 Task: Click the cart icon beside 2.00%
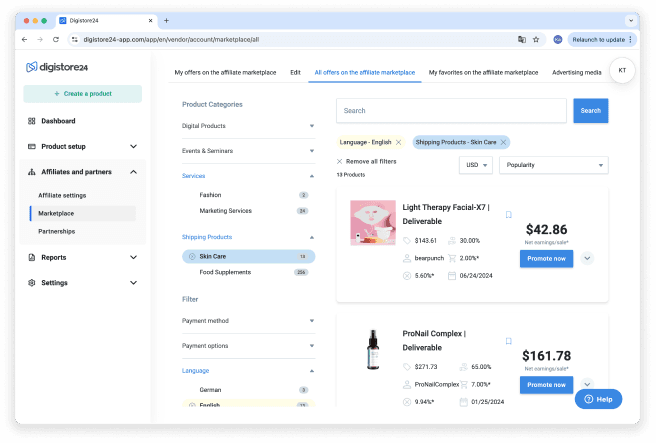(x=452, y=258)
